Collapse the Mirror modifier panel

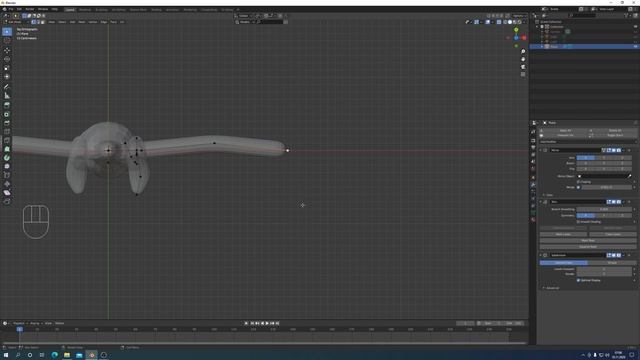click(x=541, y=150)
